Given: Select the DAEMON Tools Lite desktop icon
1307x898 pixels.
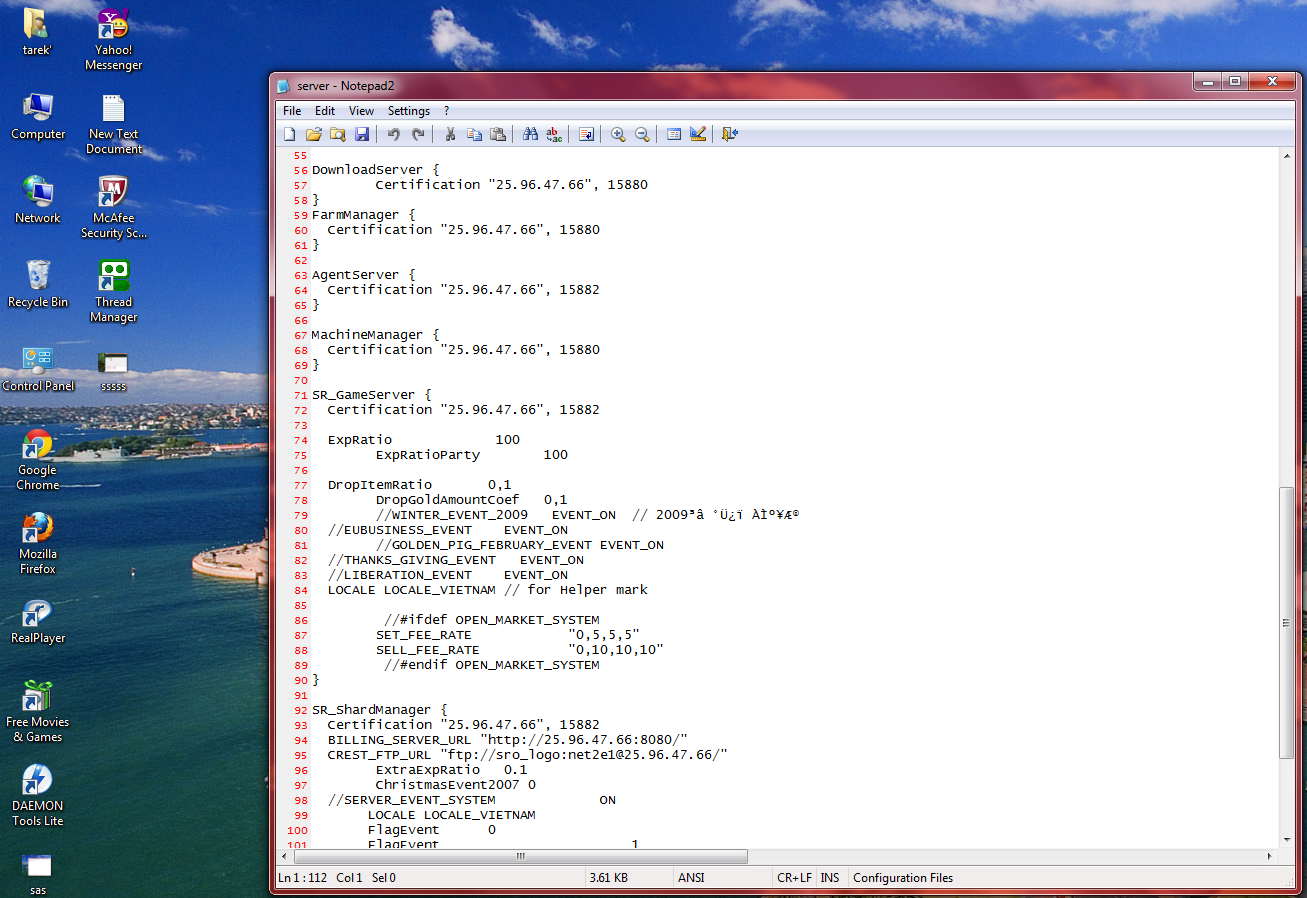Looking at the screenshot, I should (x=38, y=796).
